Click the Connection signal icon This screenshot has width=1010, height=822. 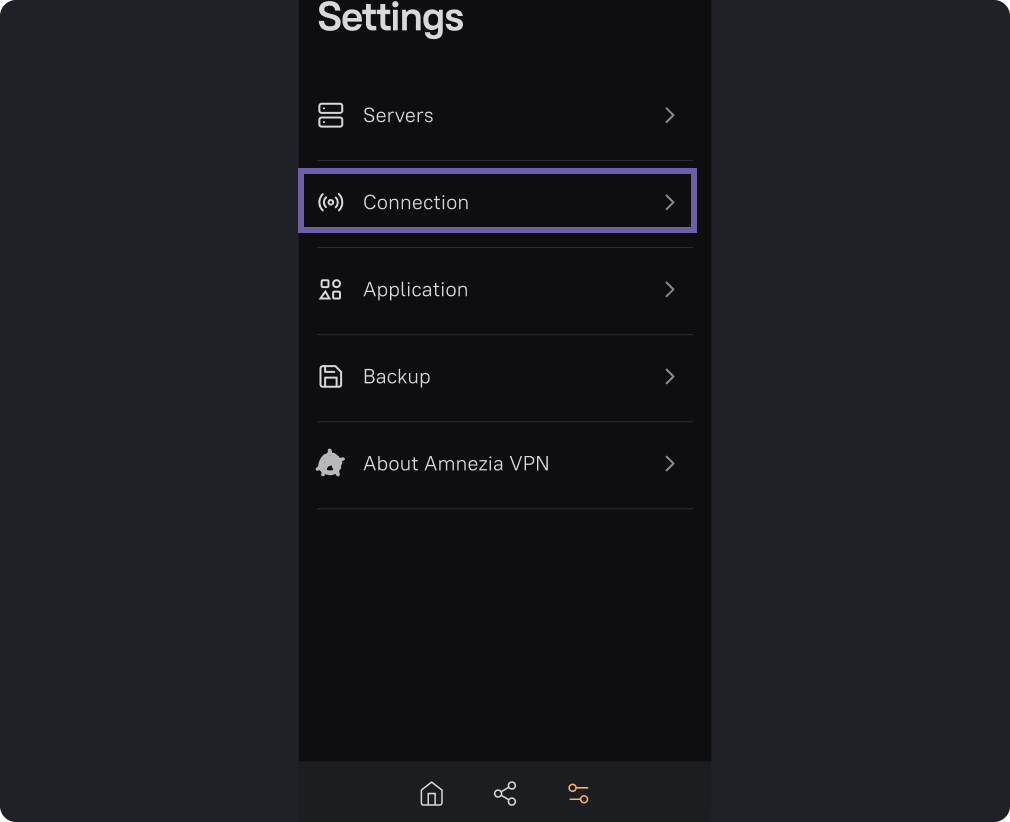330,202
